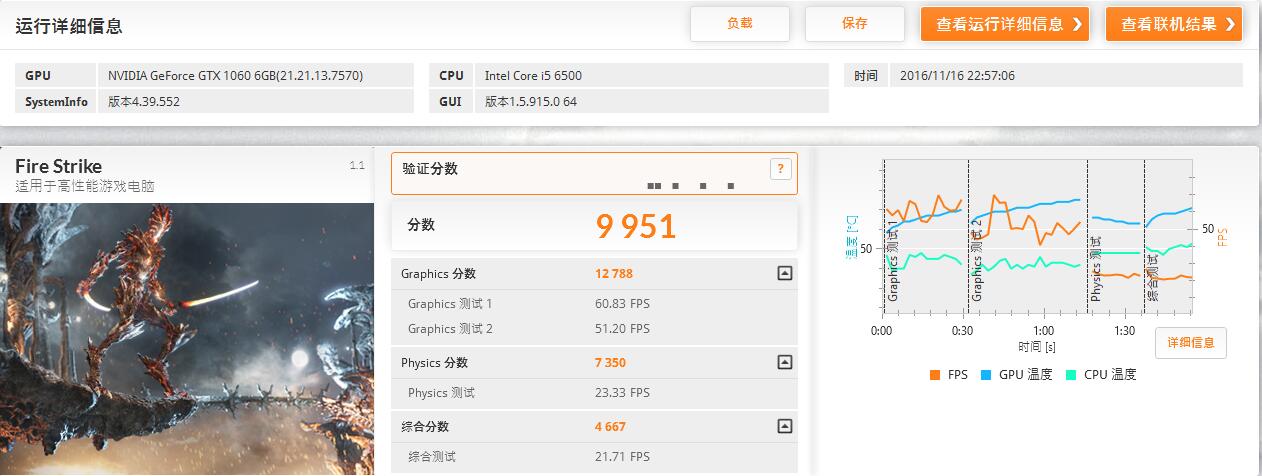Viewport: 1262px width, 476px height.
Task: Click the 适用于高性能游戏电脑 subtitle
Action: pos(85,186)
